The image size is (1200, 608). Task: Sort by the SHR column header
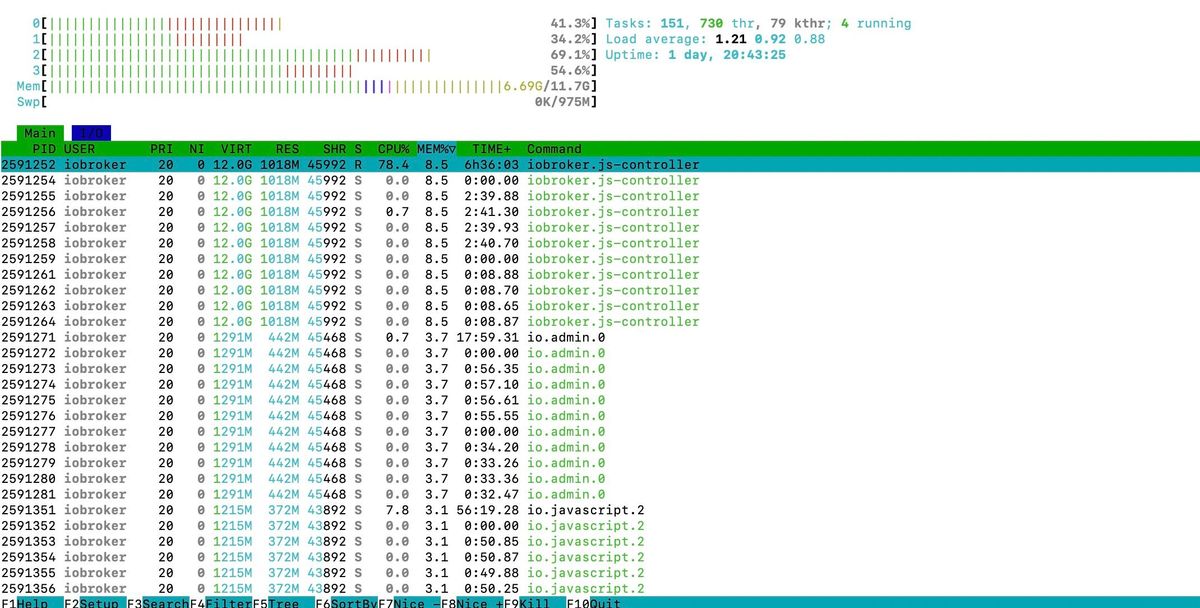(x=334, y=149)
